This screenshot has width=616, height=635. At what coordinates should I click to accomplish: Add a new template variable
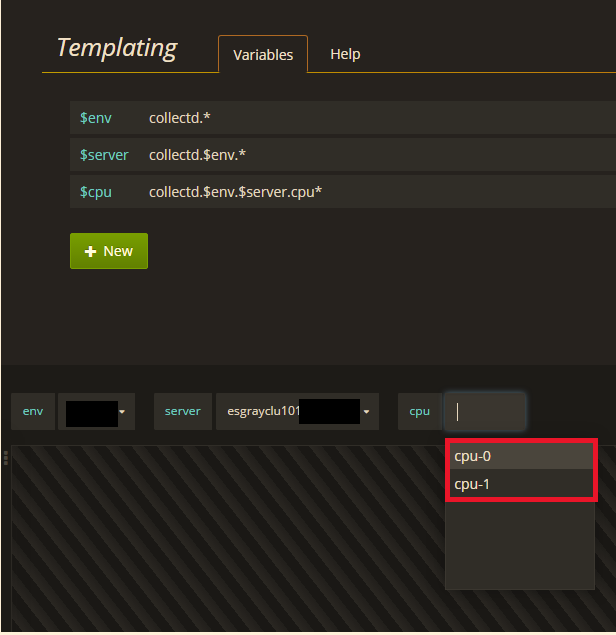109,251
